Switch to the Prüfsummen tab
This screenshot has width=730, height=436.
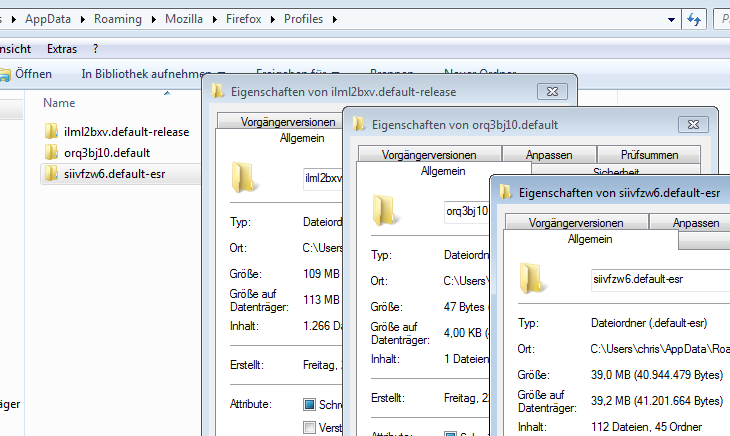point(649,154)
